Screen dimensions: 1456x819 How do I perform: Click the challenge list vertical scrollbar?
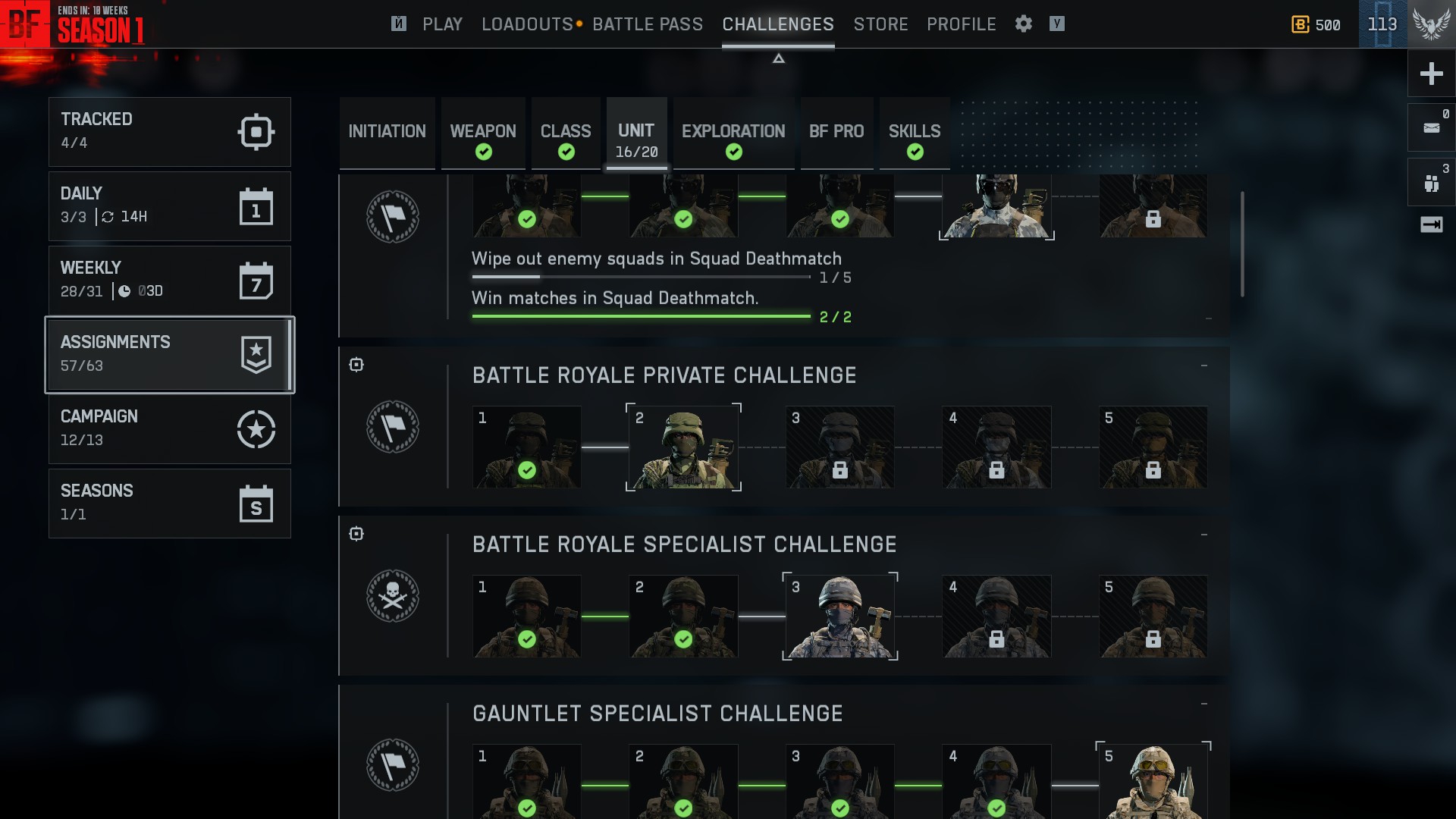coord(1241,244)
